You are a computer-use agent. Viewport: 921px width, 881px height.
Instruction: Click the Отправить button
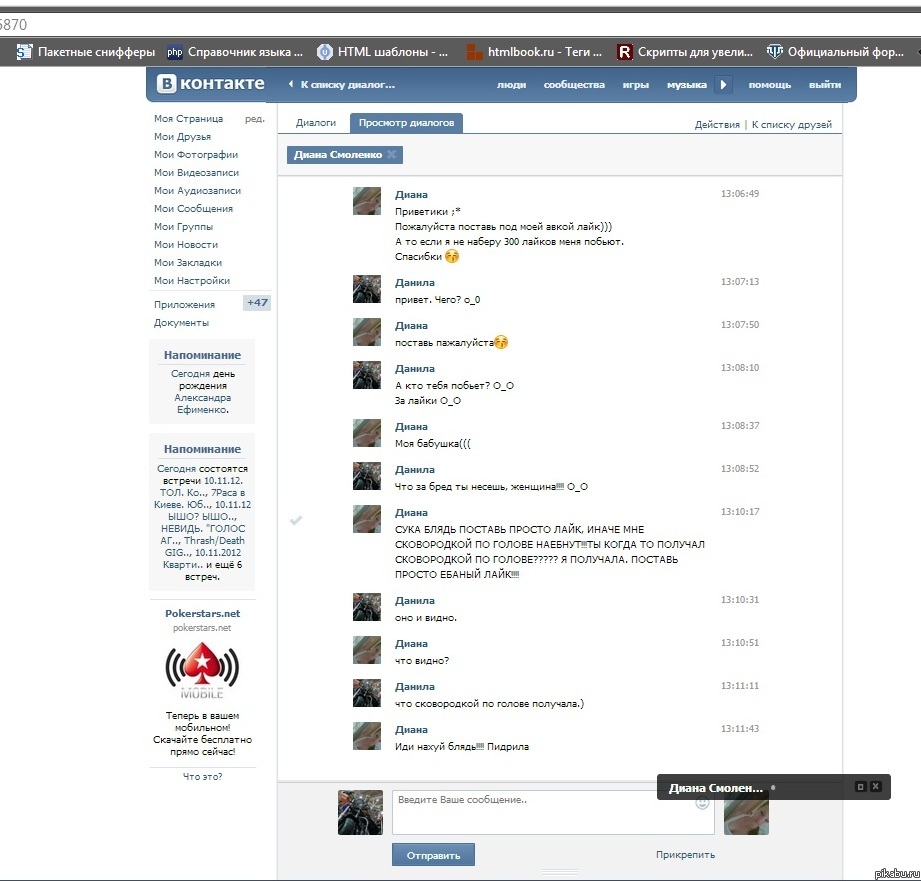[x=433, y=855]
